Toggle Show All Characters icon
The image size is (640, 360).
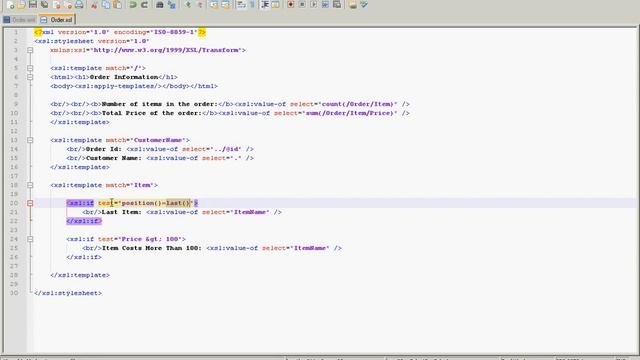pyautogui.click(x=253, y=5)
